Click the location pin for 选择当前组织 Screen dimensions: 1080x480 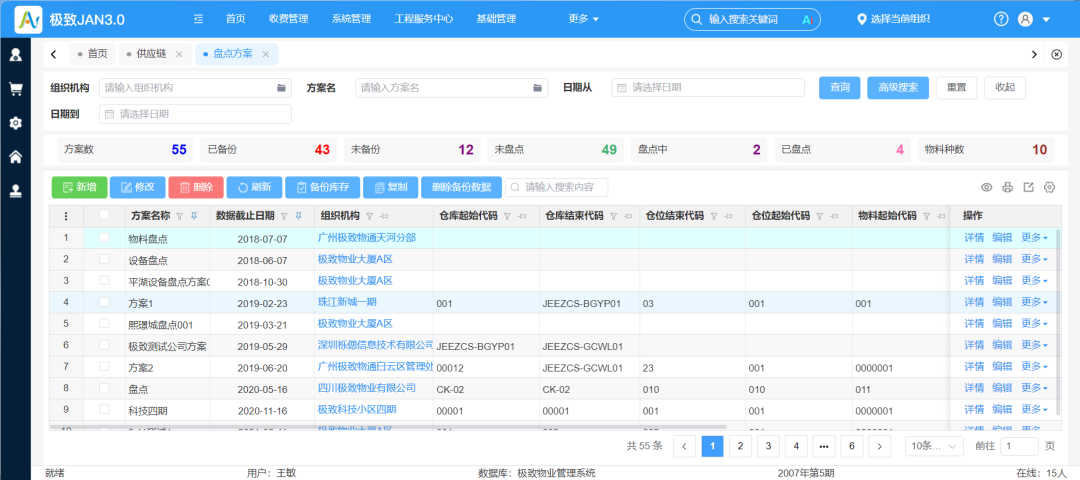861,19
